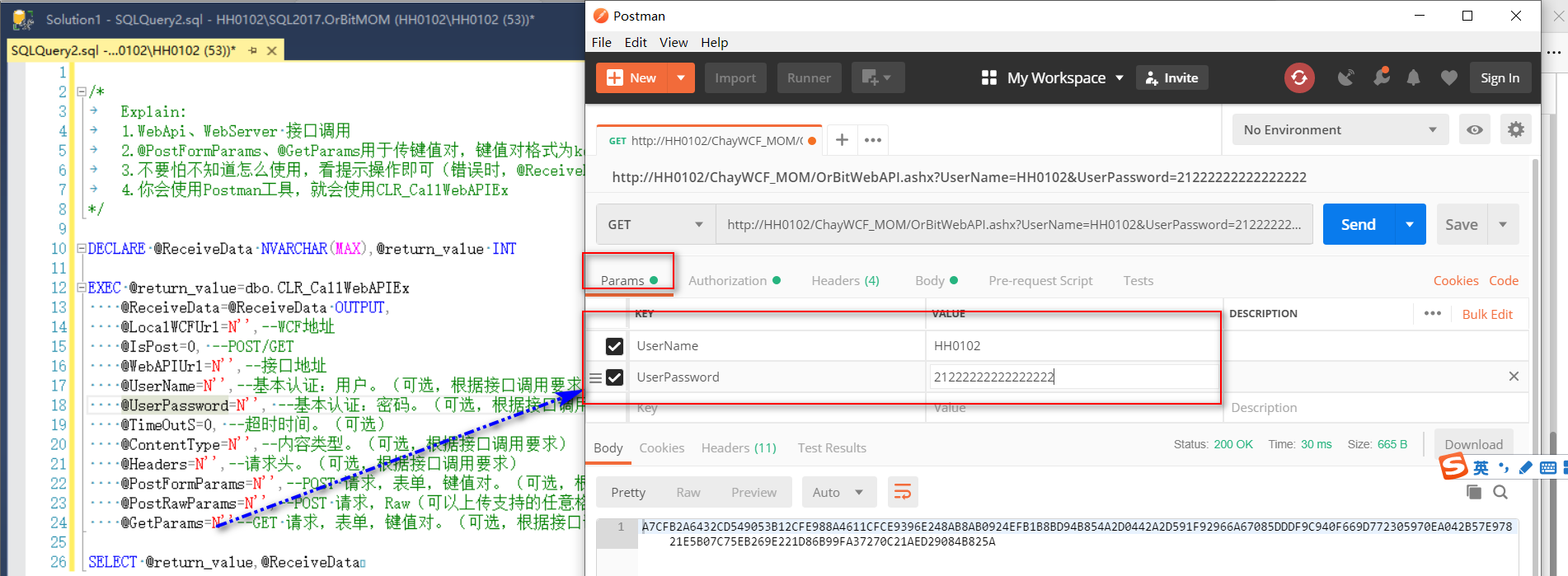Select the Params tab

click(629, 280)
